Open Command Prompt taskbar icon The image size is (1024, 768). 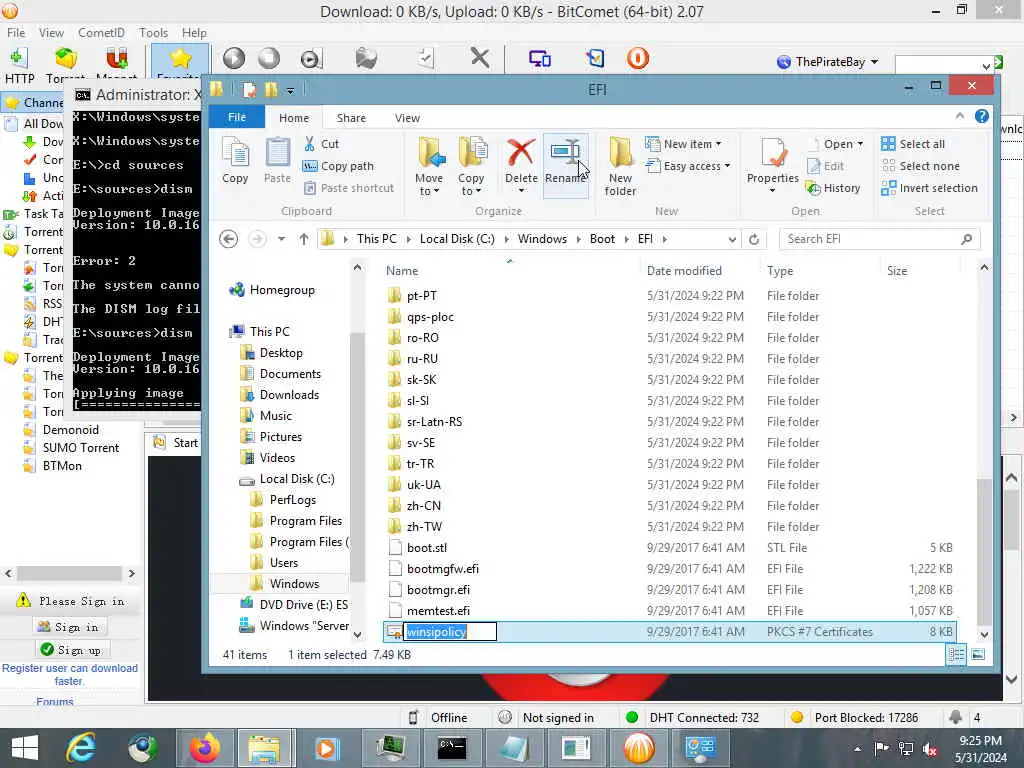click(x=452, y=748)
